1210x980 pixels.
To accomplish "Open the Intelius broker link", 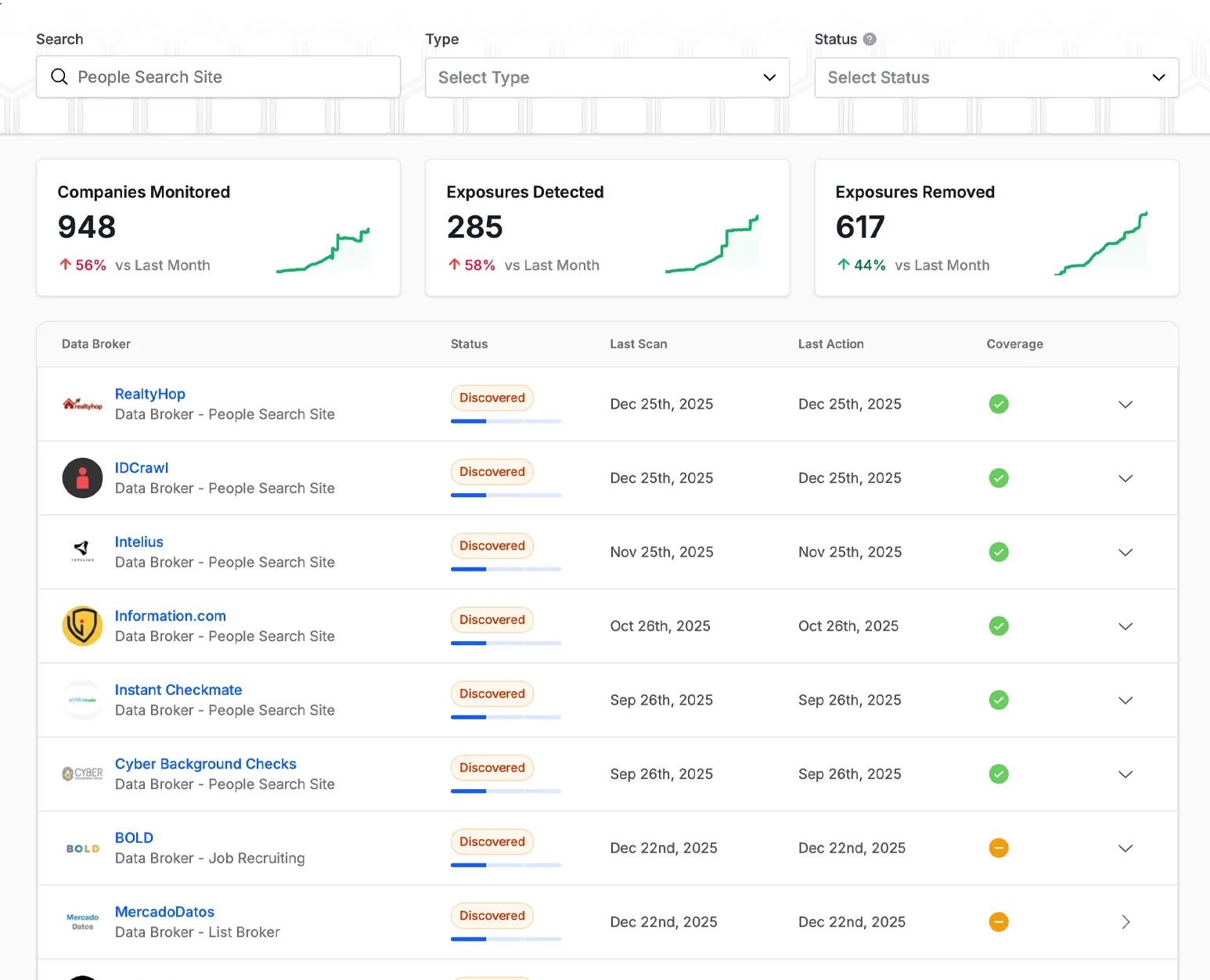I will (139, 542).
